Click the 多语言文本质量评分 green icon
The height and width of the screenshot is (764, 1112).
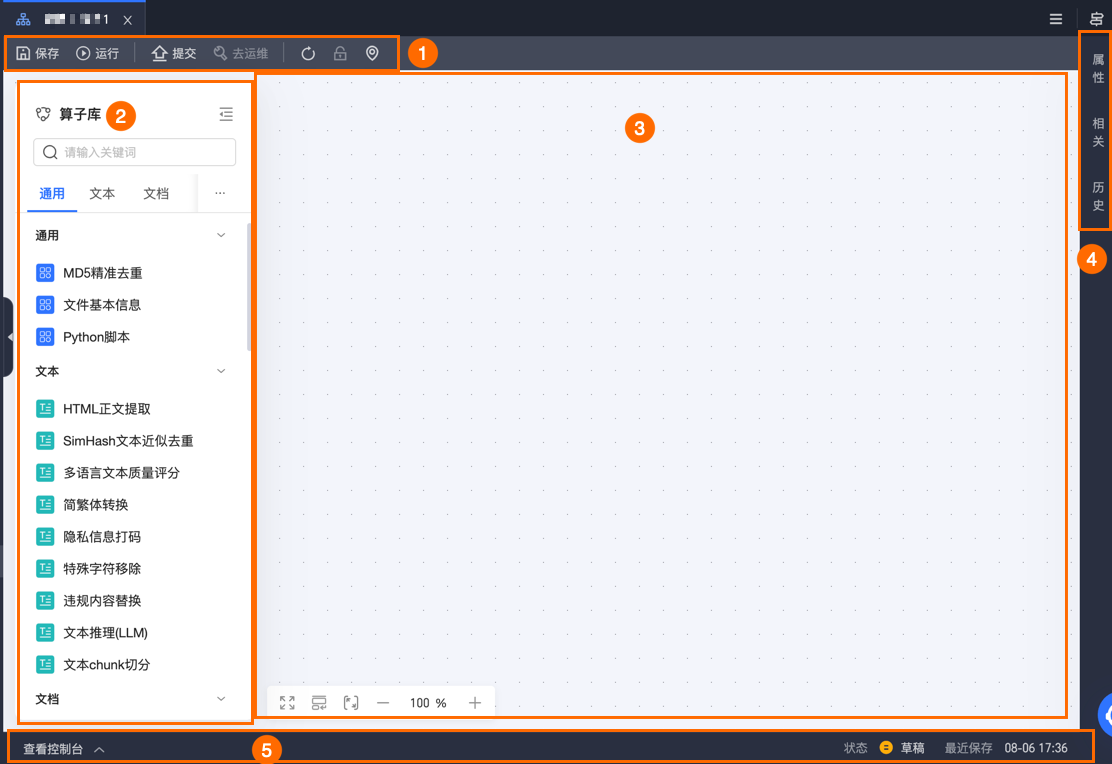(x=45, y=472)
